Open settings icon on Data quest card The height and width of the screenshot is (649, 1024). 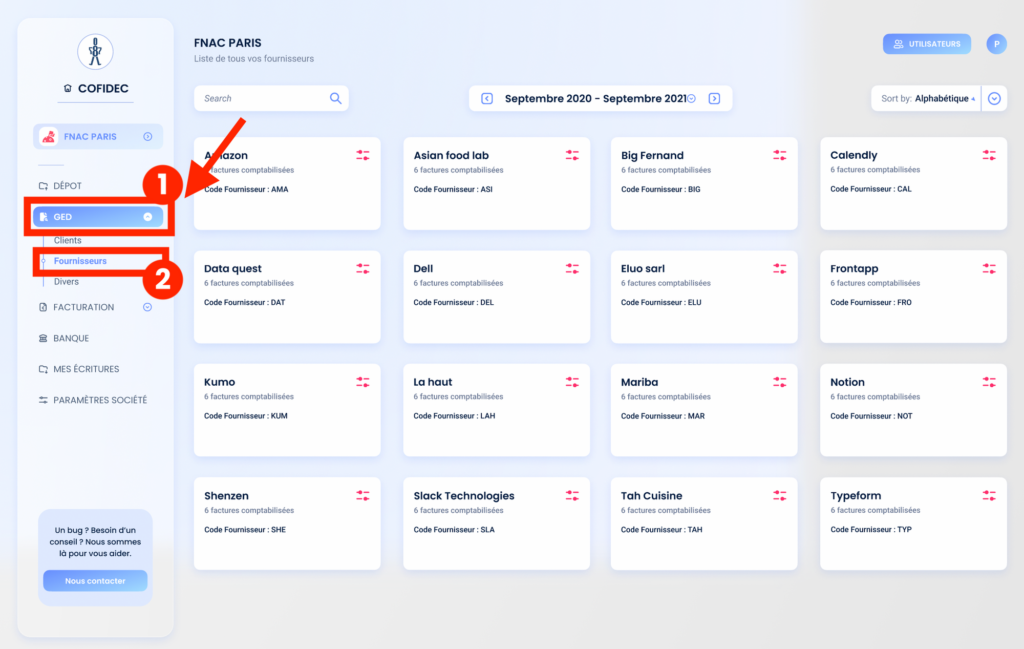pos(363,269)
